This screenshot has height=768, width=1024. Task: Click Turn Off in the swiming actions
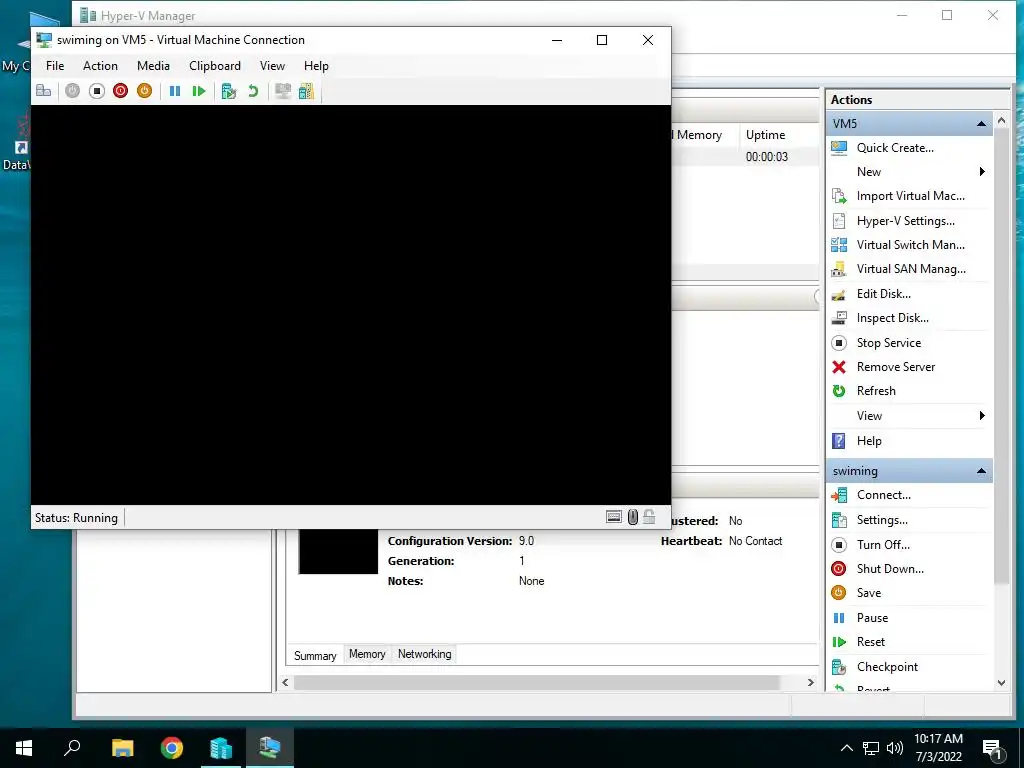coord(883,545)
